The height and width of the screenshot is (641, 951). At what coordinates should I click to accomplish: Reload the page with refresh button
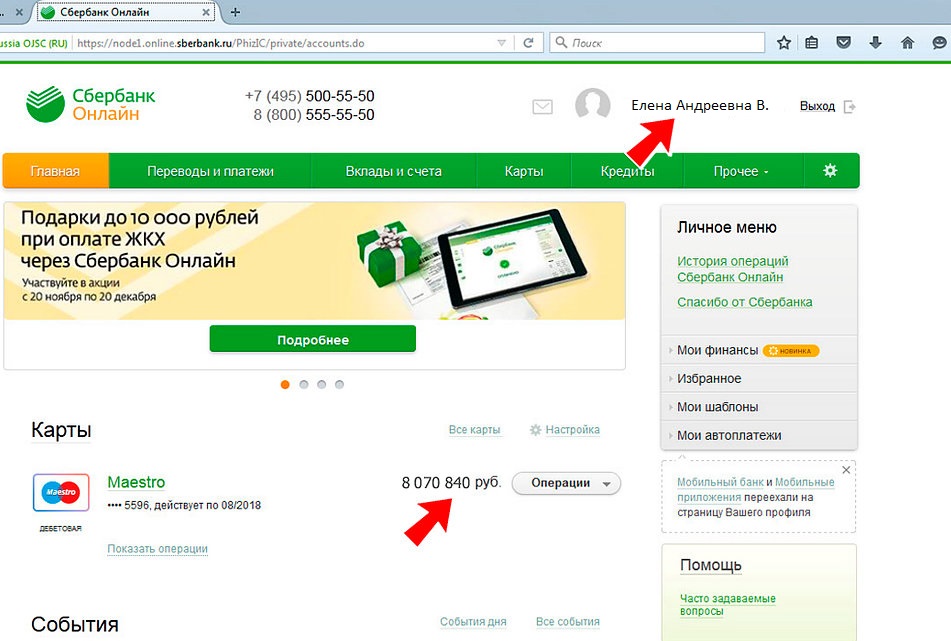pos(530,43)
